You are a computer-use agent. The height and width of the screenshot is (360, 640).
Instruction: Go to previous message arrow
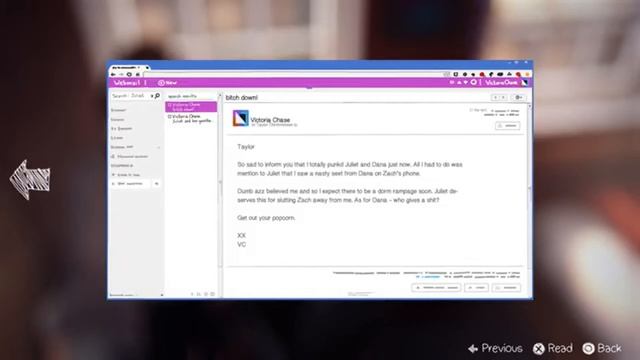[x=495, y=98]
